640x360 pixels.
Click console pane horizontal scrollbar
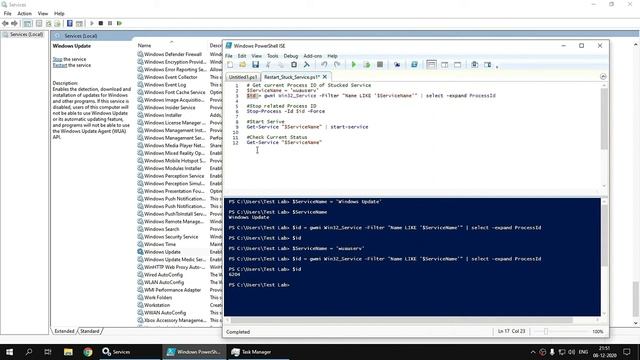(x=402, y=320)
